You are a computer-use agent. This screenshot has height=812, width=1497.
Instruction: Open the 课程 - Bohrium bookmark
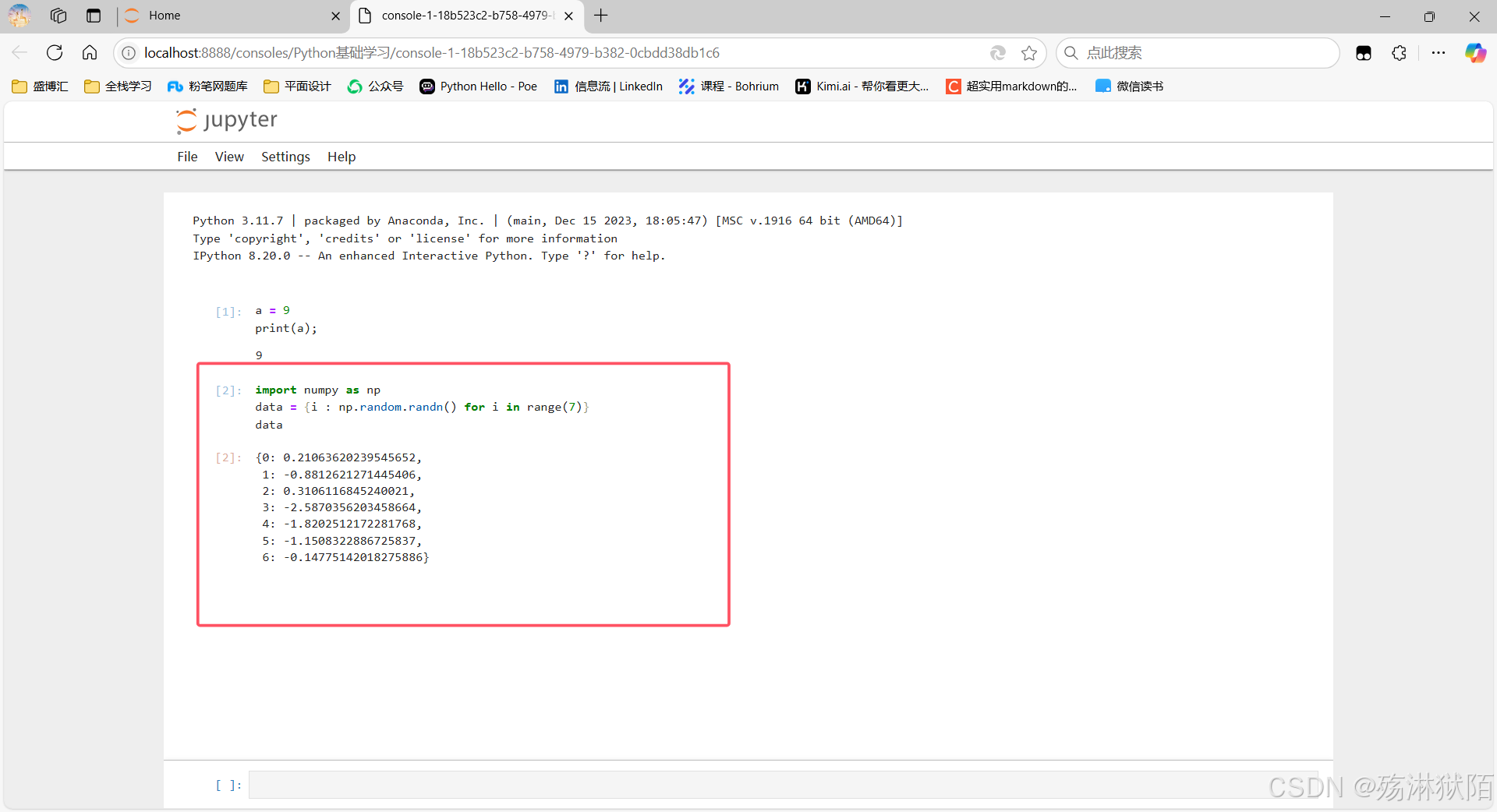point(728,86)
